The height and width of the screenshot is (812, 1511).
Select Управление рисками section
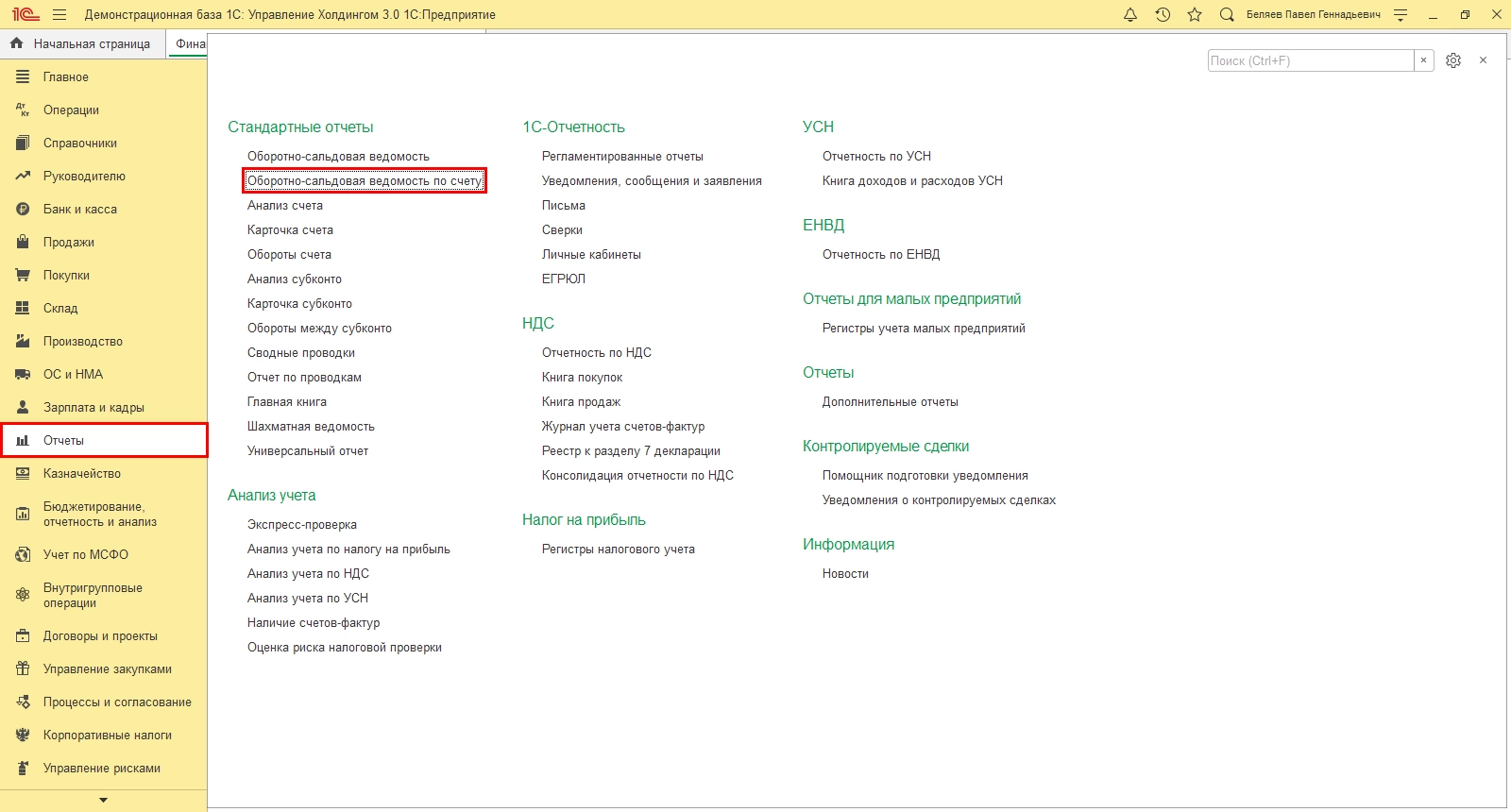coord(103,768)
